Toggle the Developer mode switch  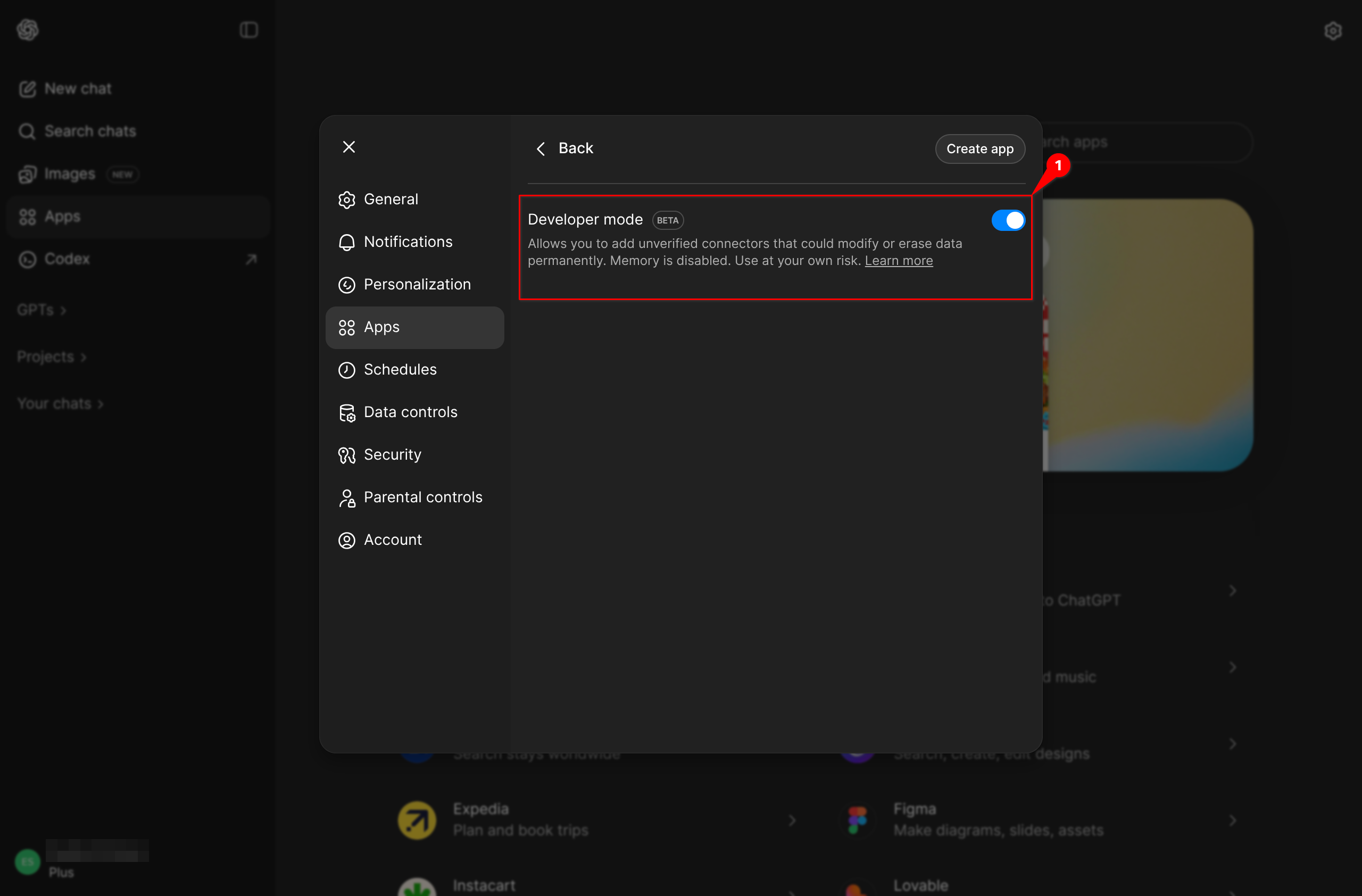[1007, 220]
